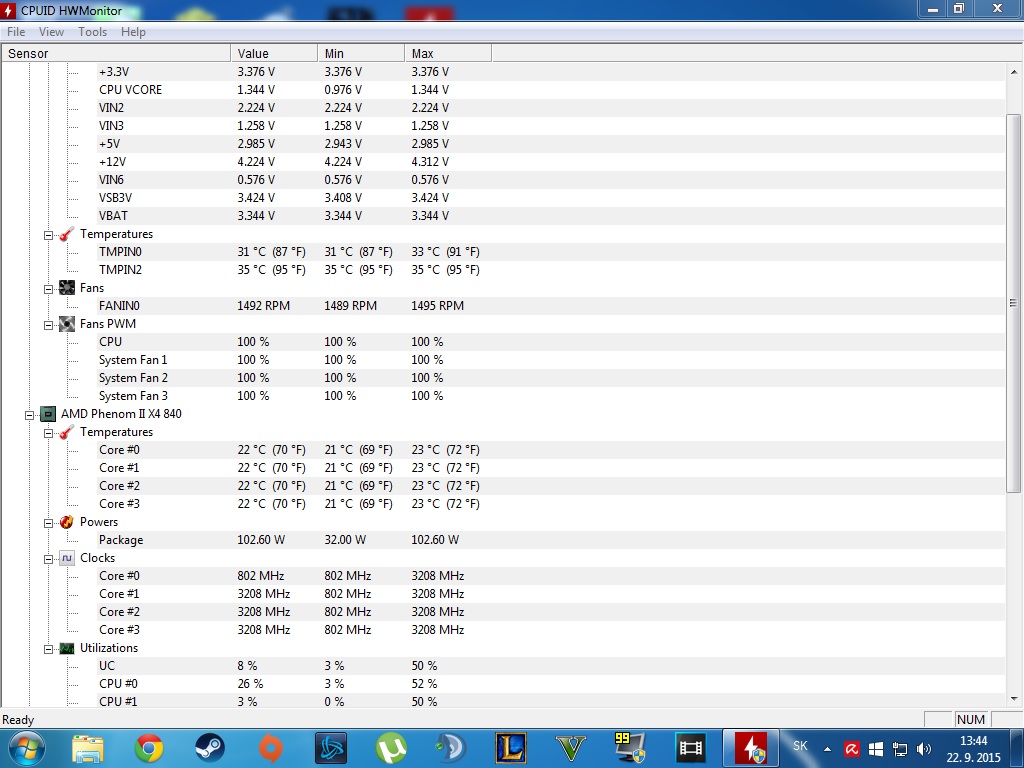Collapse the Powers group
Screen dimensions: 1024x768
click(x=48, y=523)
